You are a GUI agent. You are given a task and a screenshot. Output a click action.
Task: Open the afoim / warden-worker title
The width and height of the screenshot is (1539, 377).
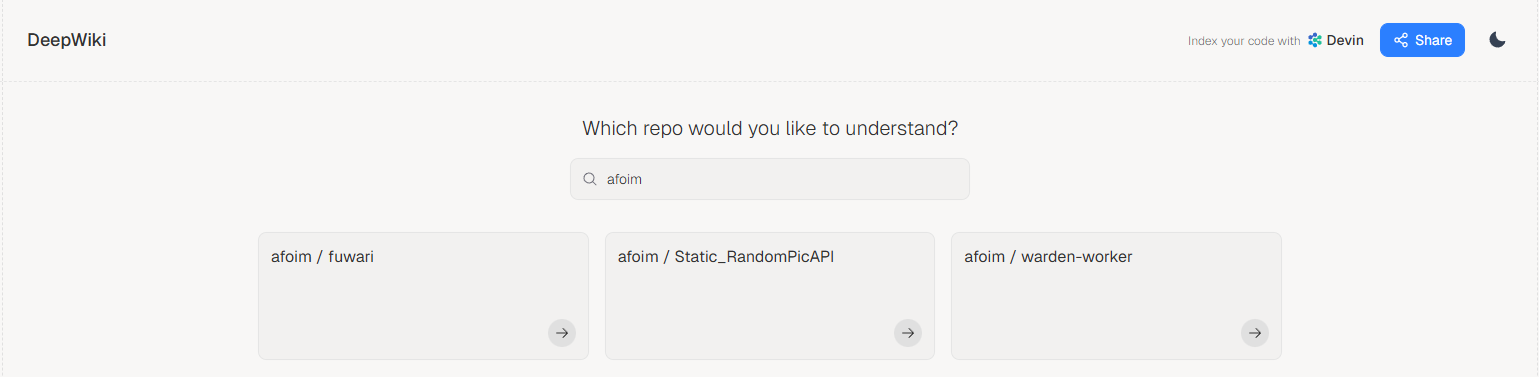pyautogui.click(x=1048, y=257)
